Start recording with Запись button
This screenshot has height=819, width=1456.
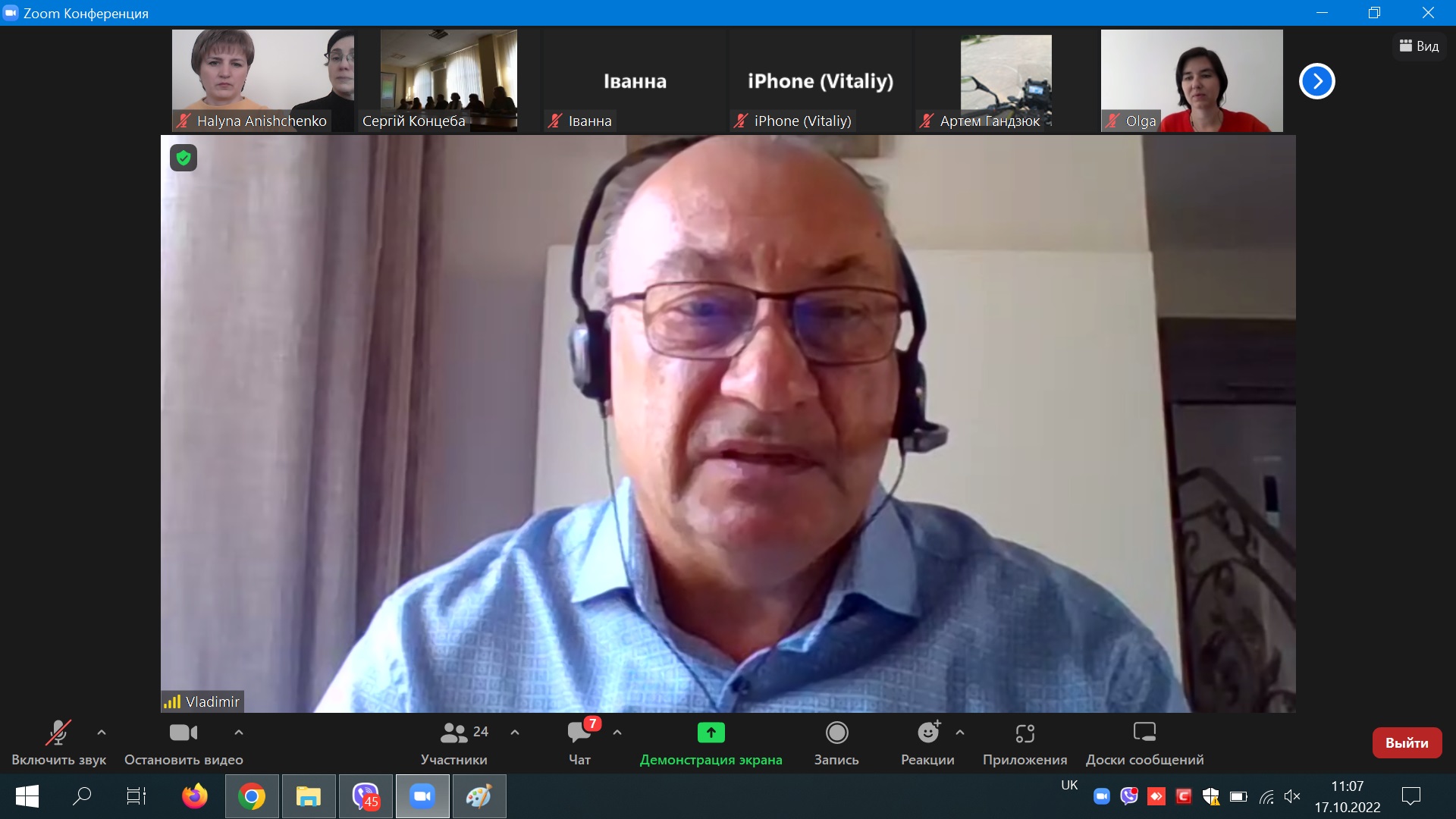coord(836,743)
